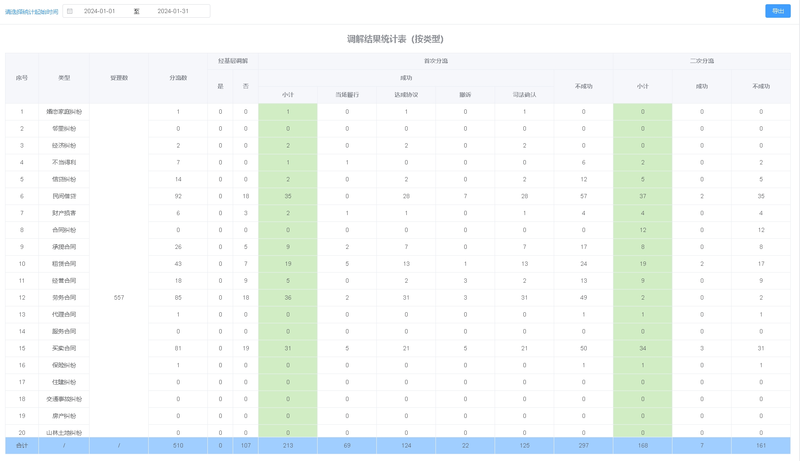The image size is (800, 461).
Task: Click the 合同纠纷 type cell
Action: point(64,230)
